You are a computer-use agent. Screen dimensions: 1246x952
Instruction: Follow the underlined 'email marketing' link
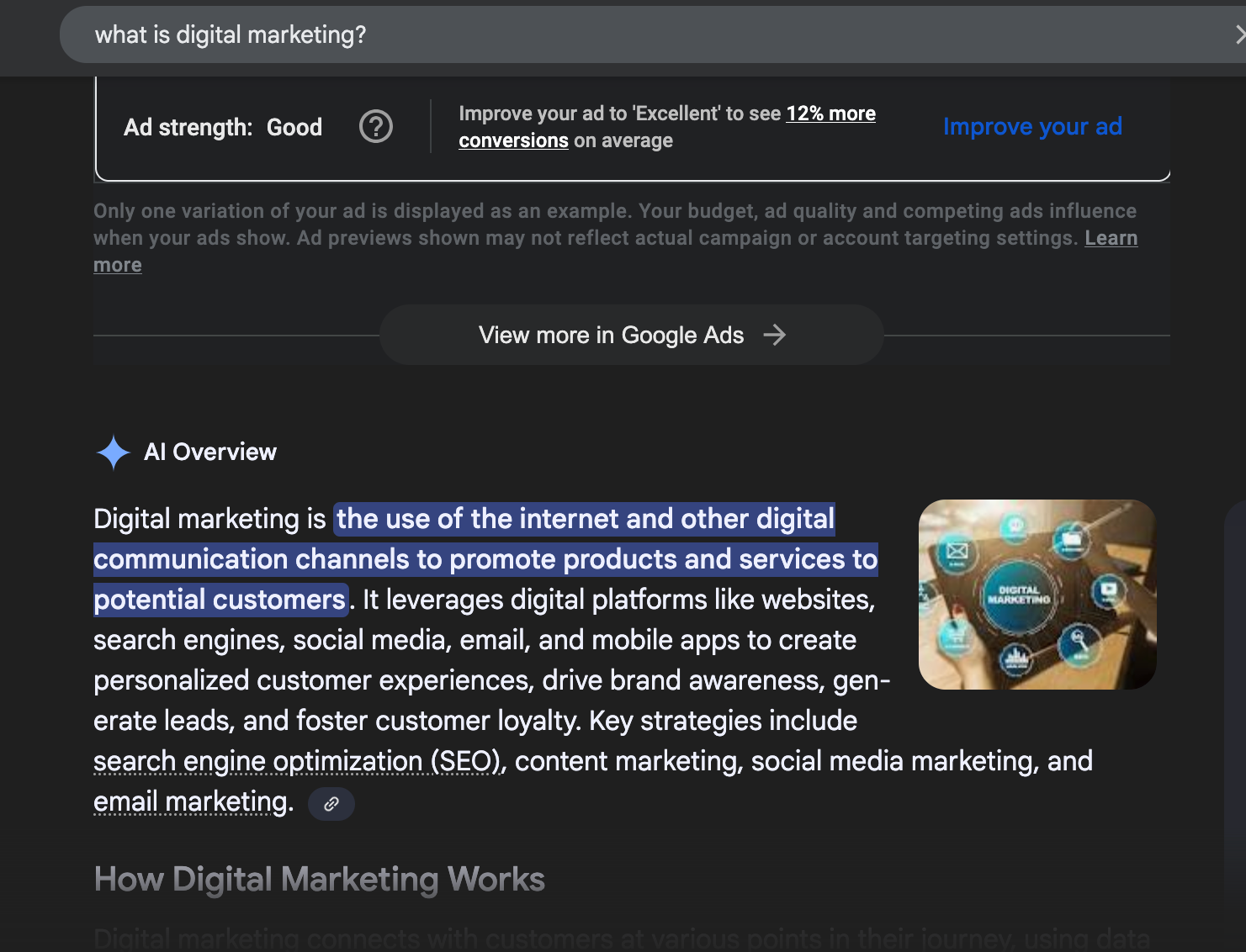[191, 801]
